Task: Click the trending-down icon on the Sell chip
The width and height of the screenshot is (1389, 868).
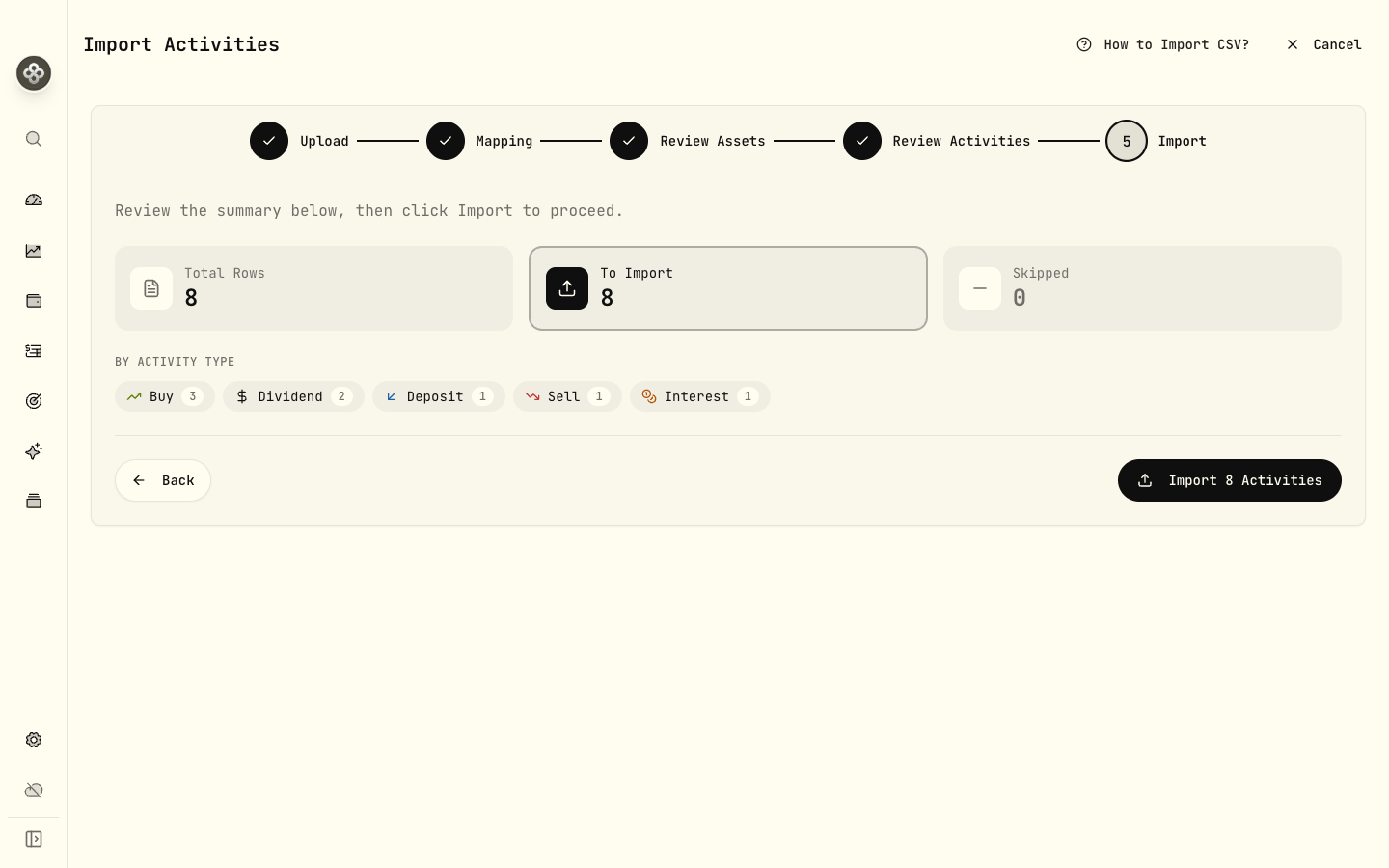Action: pos(532,396)
